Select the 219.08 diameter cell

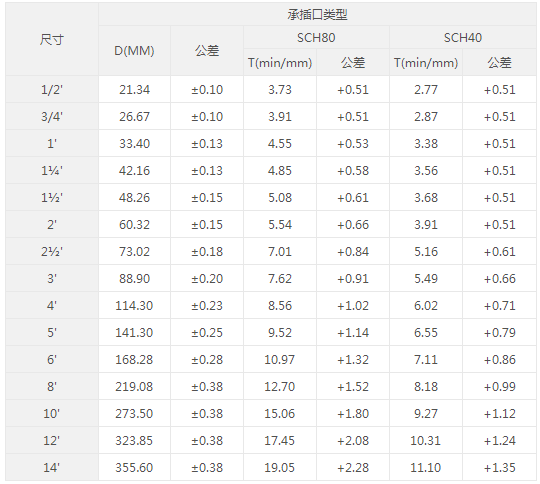(134, 387)
